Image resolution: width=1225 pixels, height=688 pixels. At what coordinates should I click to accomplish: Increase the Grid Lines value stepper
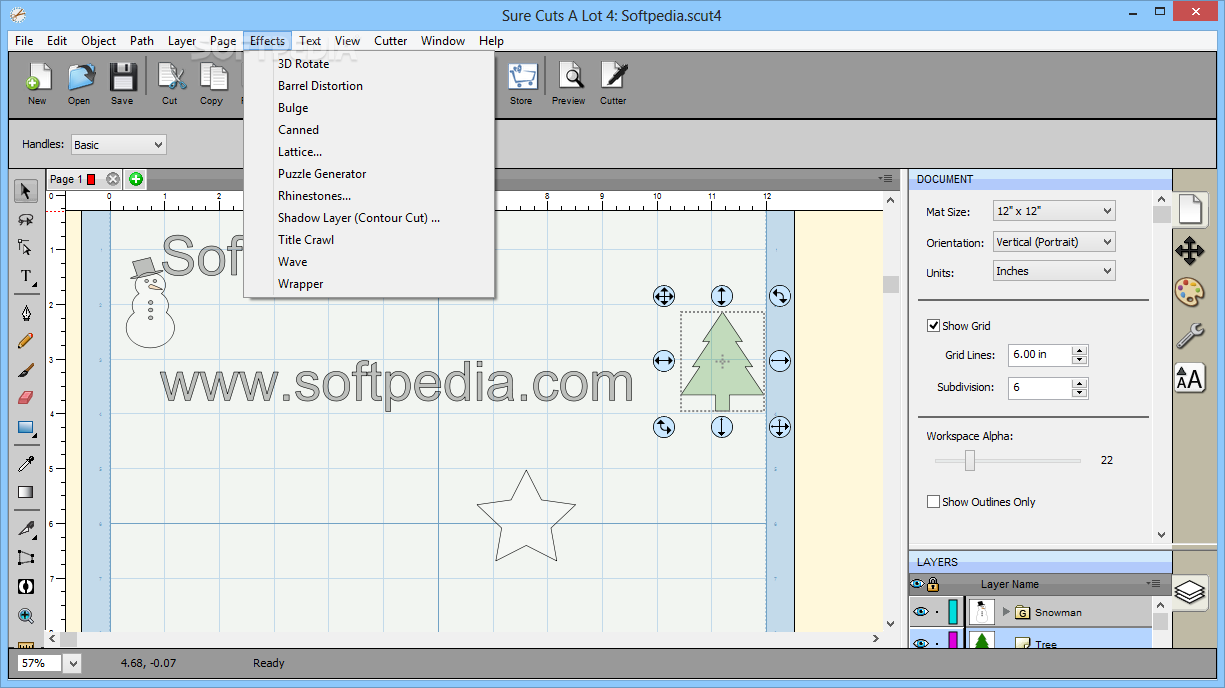pos(1079,350)
